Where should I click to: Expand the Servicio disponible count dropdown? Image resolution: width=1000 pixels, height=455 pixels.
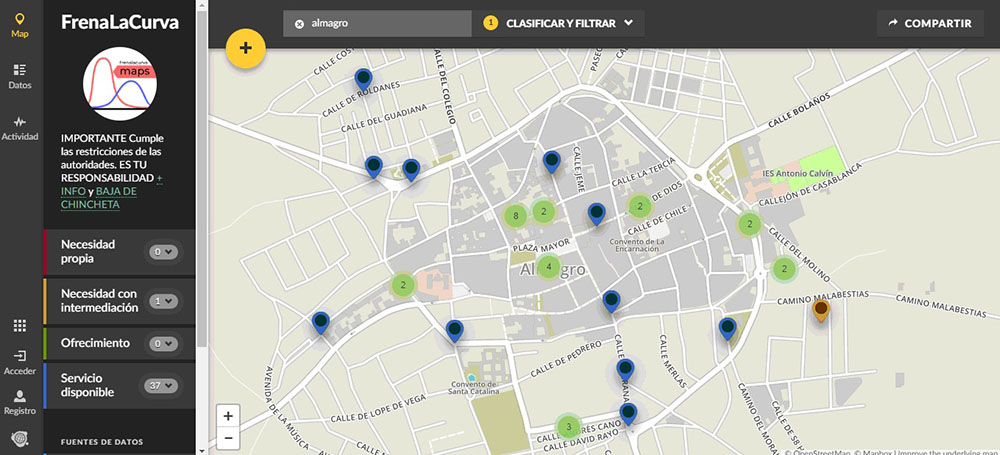click(160, 385)
